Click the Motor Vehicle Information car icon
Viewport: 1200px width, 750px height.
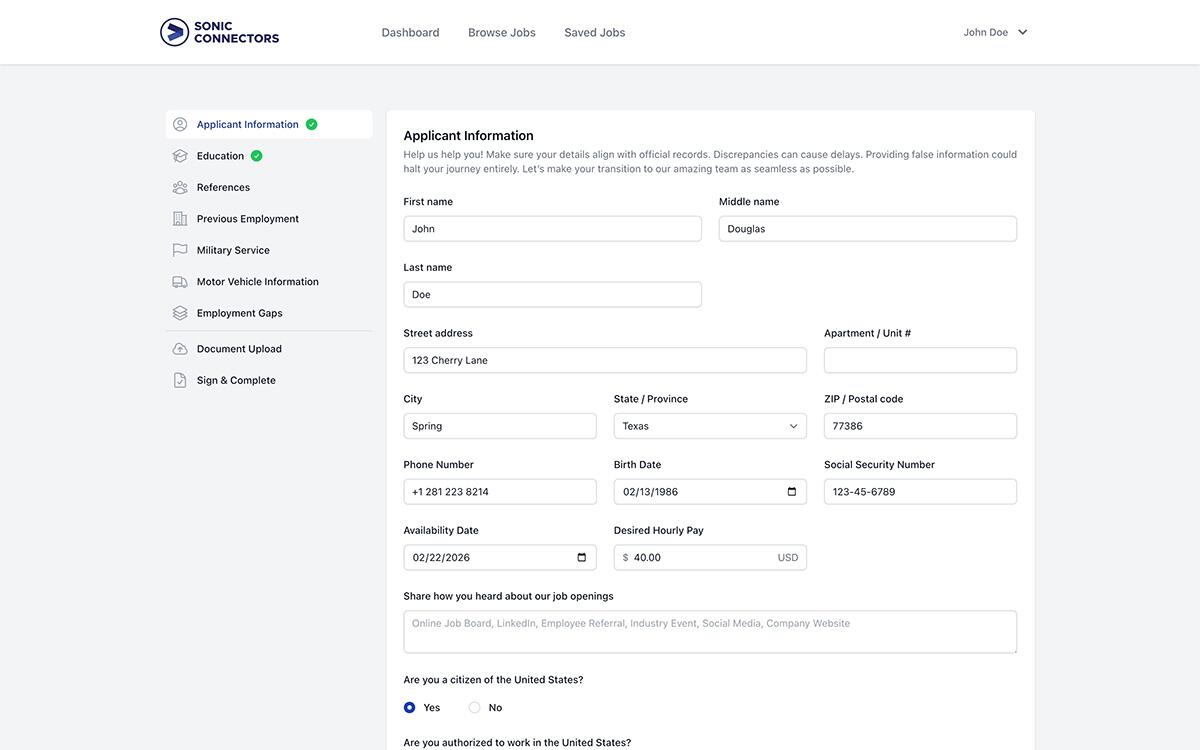(179, 281)
